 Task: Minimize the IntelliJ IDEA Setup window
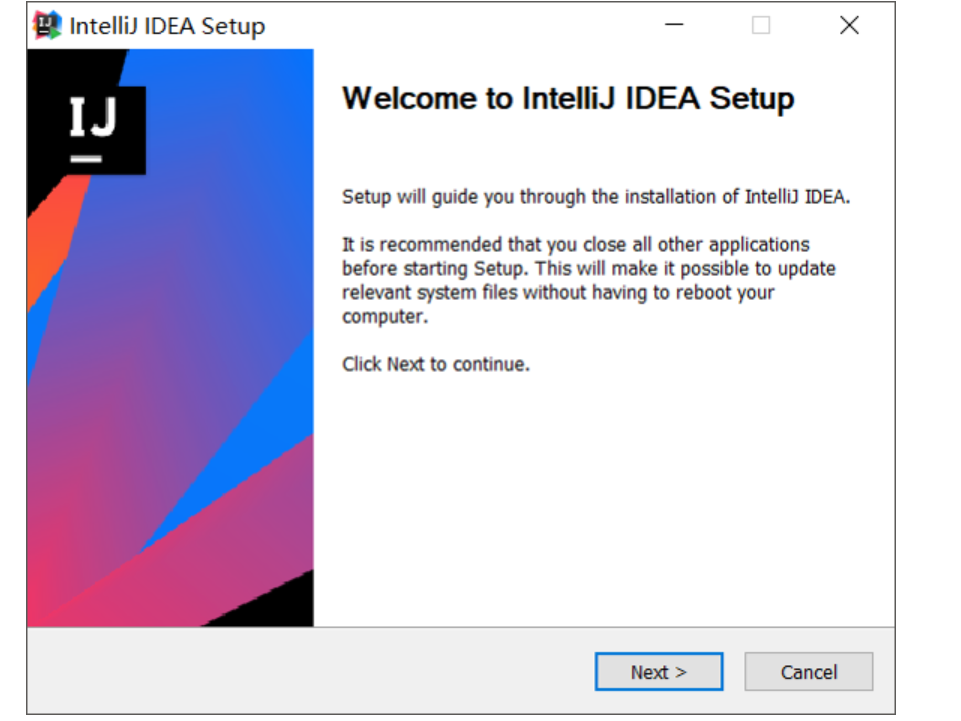coord(675,26)
